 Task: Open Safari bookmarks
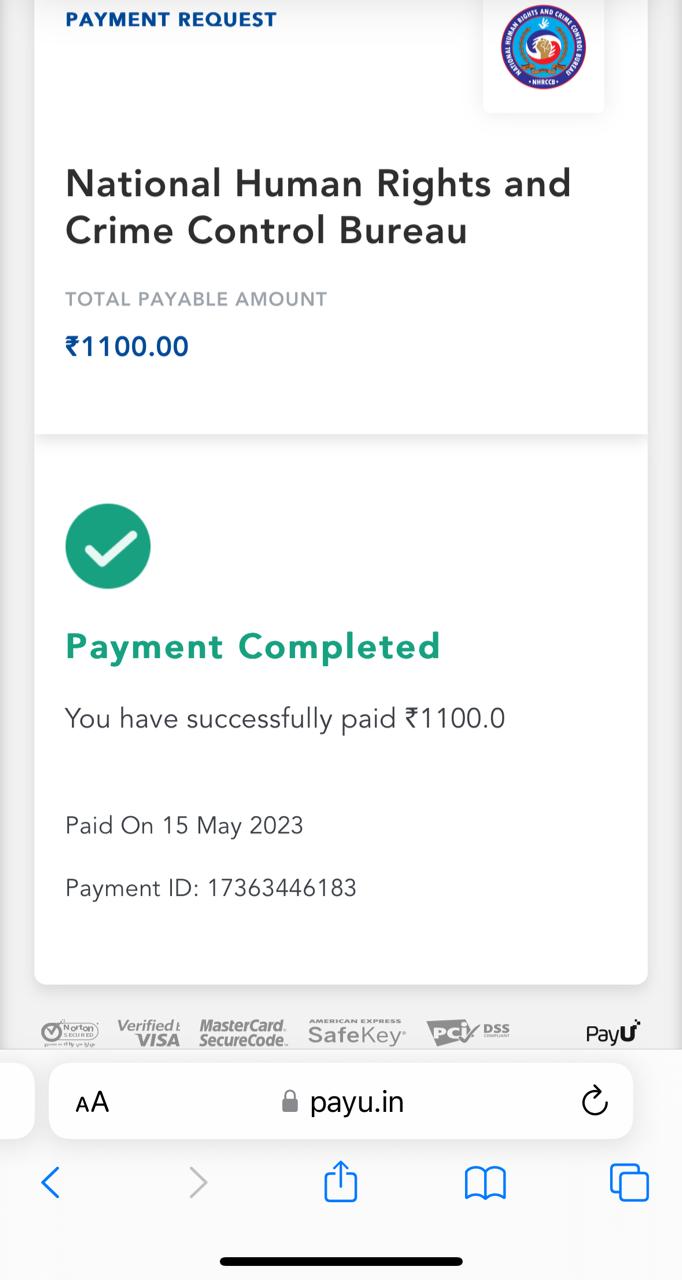click(485, 1183)
